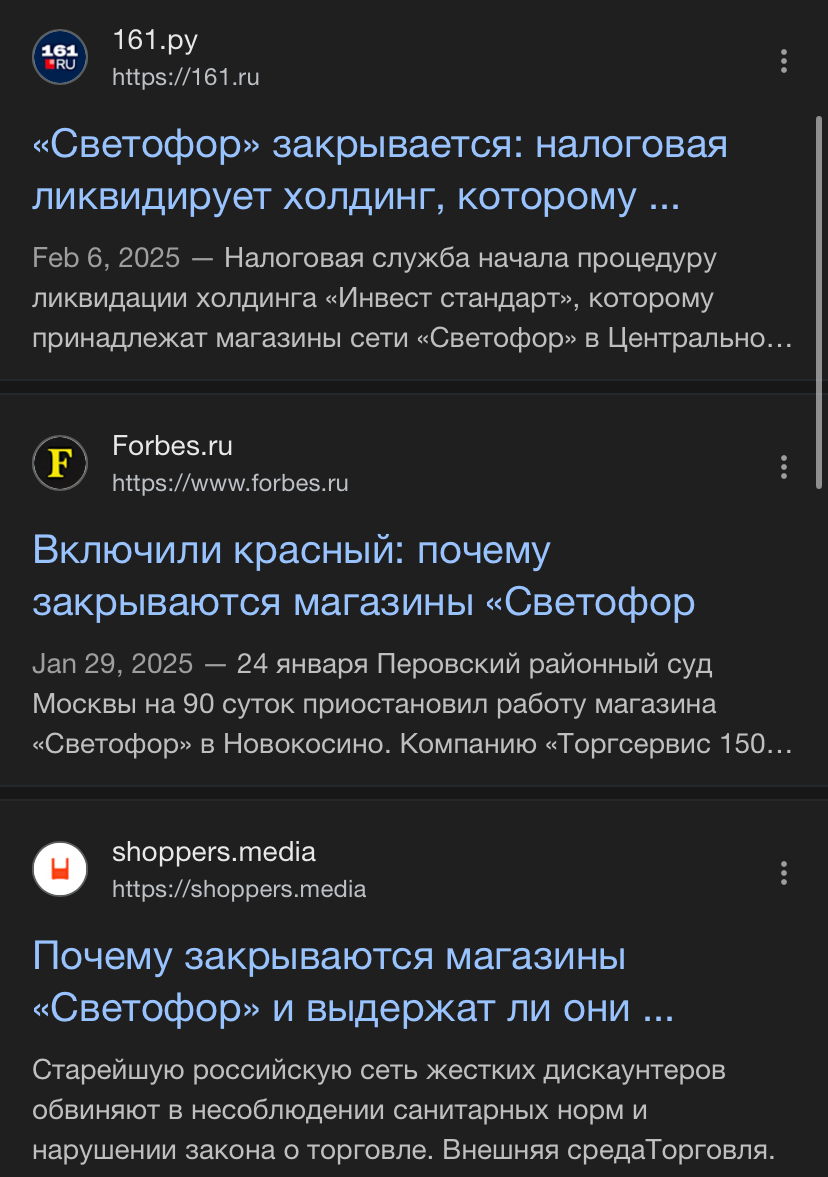The image size is (828, 1177).
Task: Click the shoppers.media red bag favicon
Action: (60, 869)
